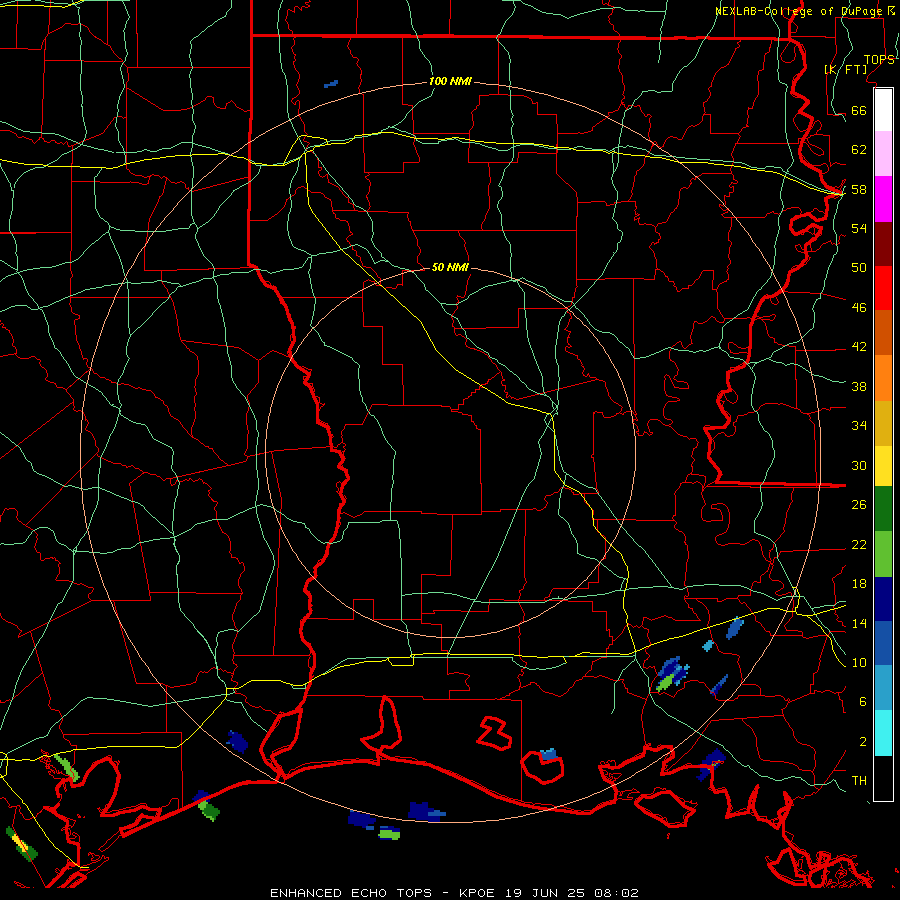900x900 pixels.
Task: Click the 62 value on the scale
Action: [859, 149]
